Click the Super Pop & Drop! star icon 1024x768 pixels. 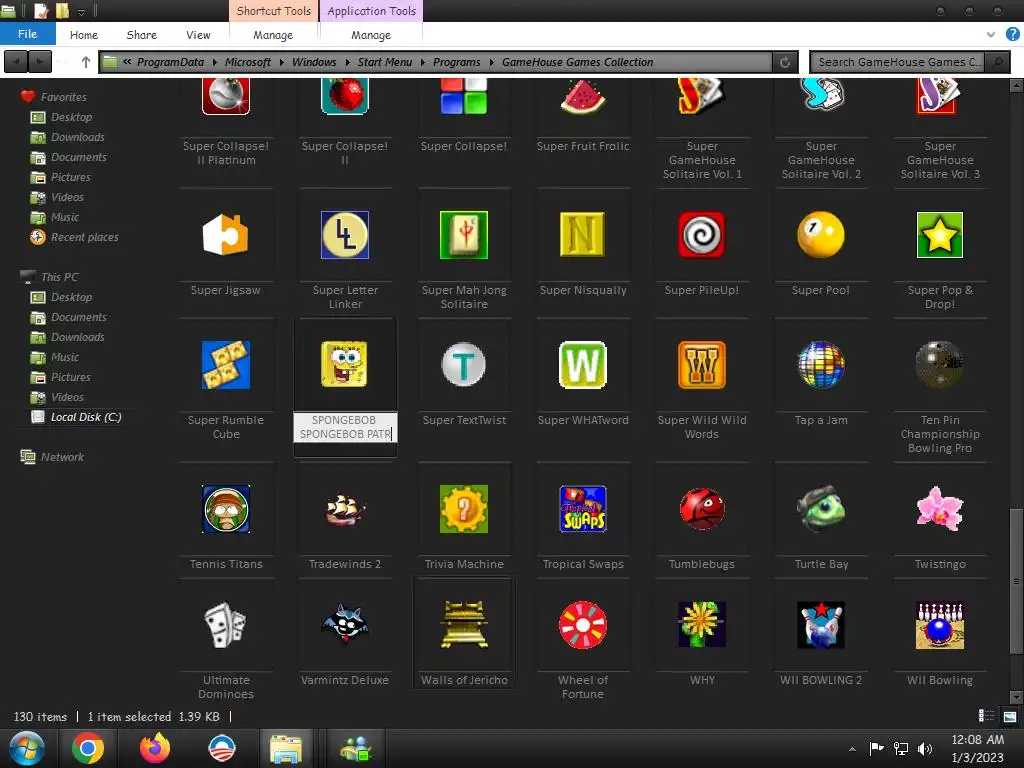pos(940,234)
